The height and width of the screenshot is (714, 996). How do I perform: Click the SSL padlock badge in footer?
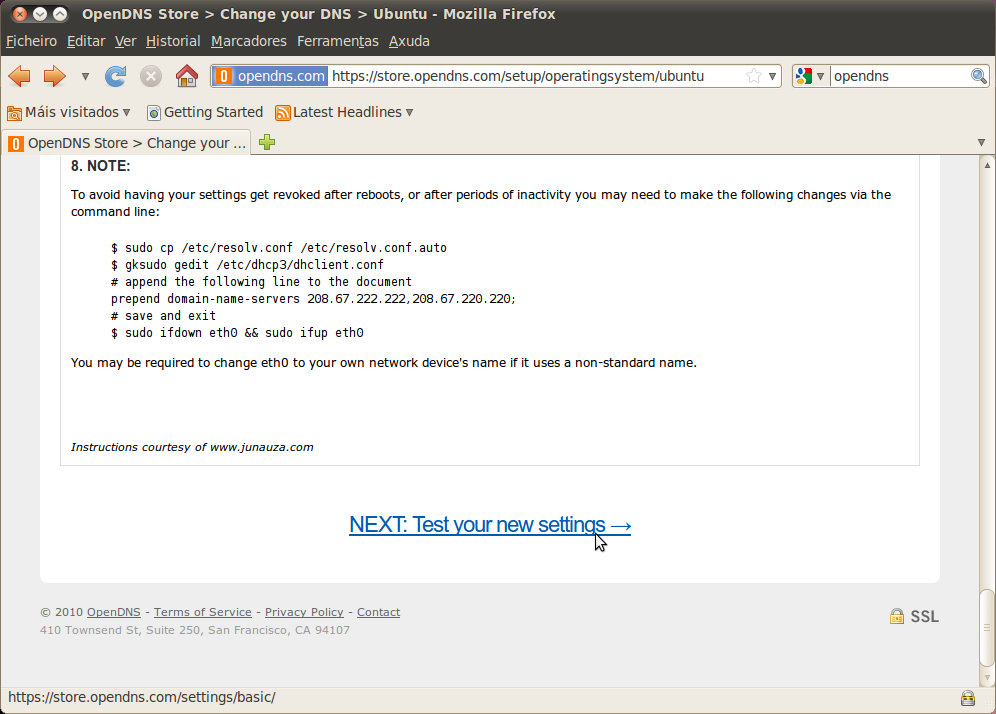pos(914,616)
